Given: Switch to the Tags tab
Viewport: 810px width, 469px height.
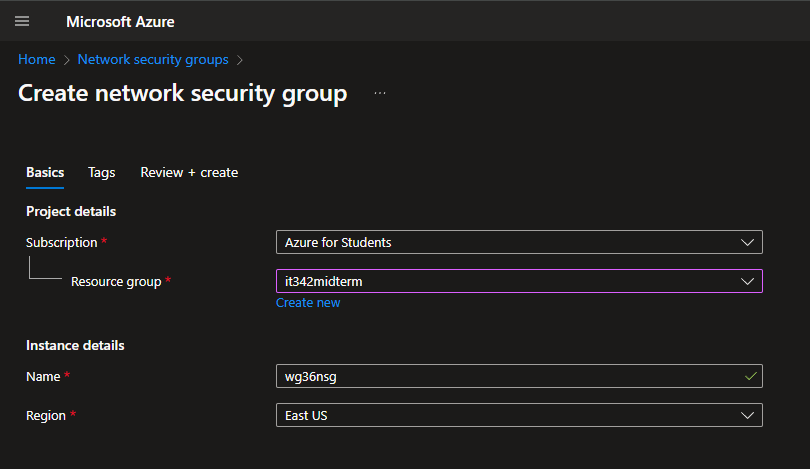Looking at the screenshot, I should 101,172.
